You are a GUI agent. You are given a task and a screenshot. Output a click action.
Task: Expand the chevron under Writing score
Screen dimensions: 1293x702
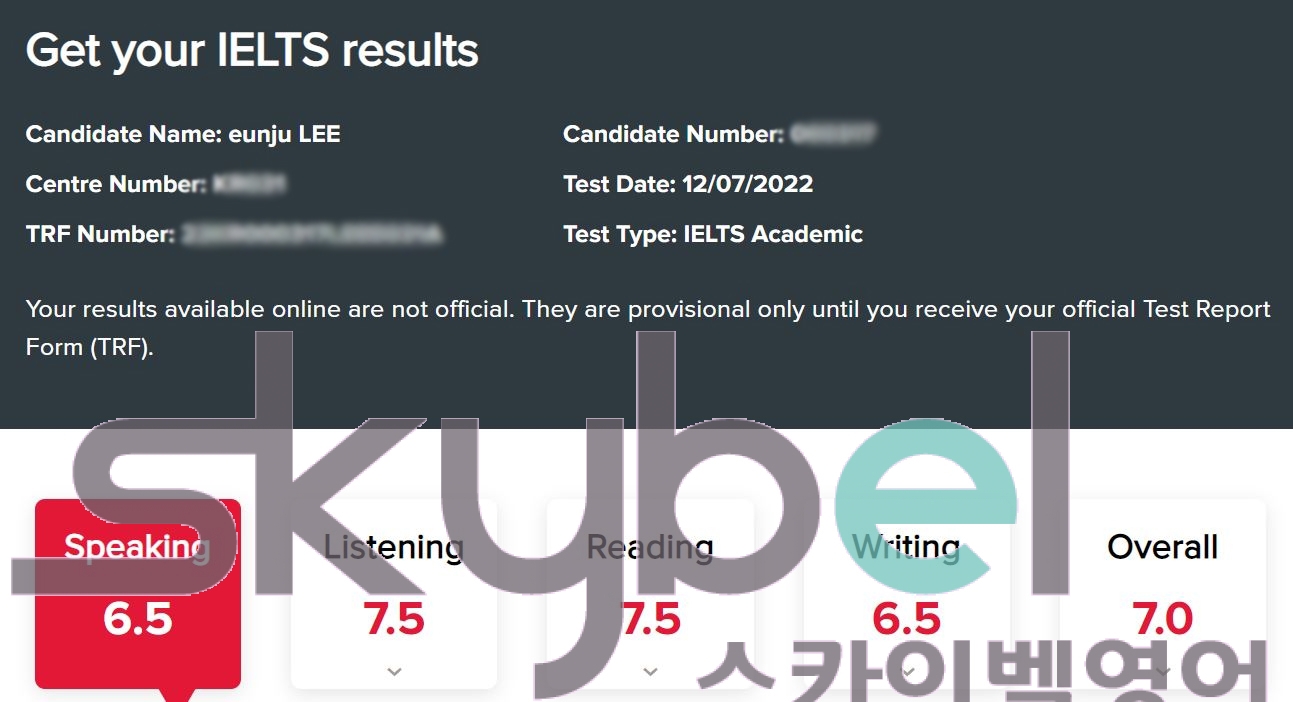click(x=907, y=672)
